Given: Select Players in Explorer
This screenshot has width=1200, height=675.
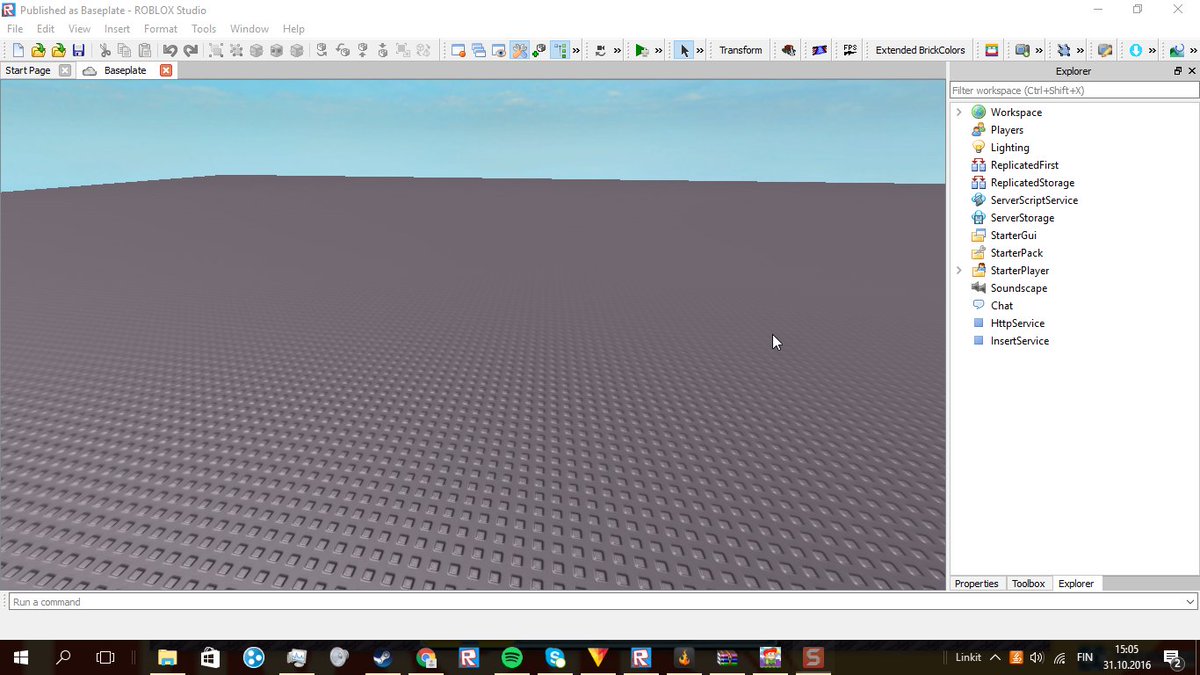Looking at the screenshot, I should tap(1007, 130).
